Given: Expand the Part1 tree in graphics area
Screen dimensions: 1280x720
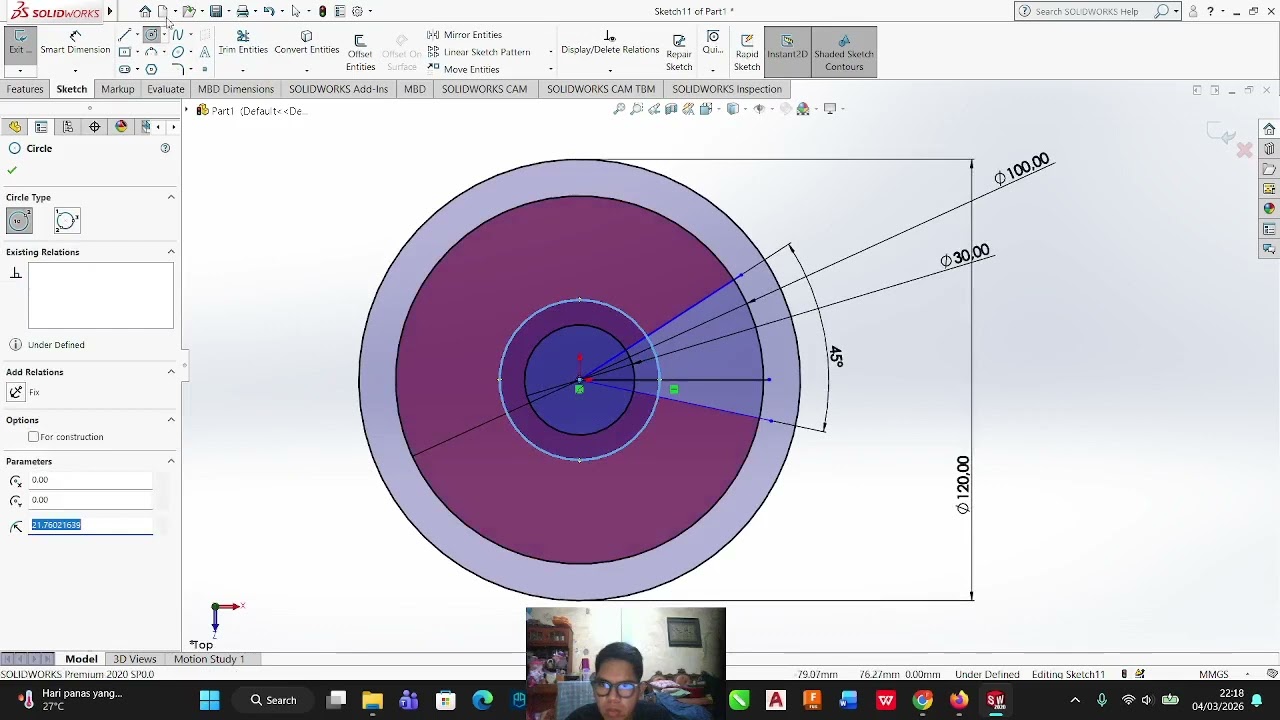Looking at the screenshot, I should tap(187, 110).
